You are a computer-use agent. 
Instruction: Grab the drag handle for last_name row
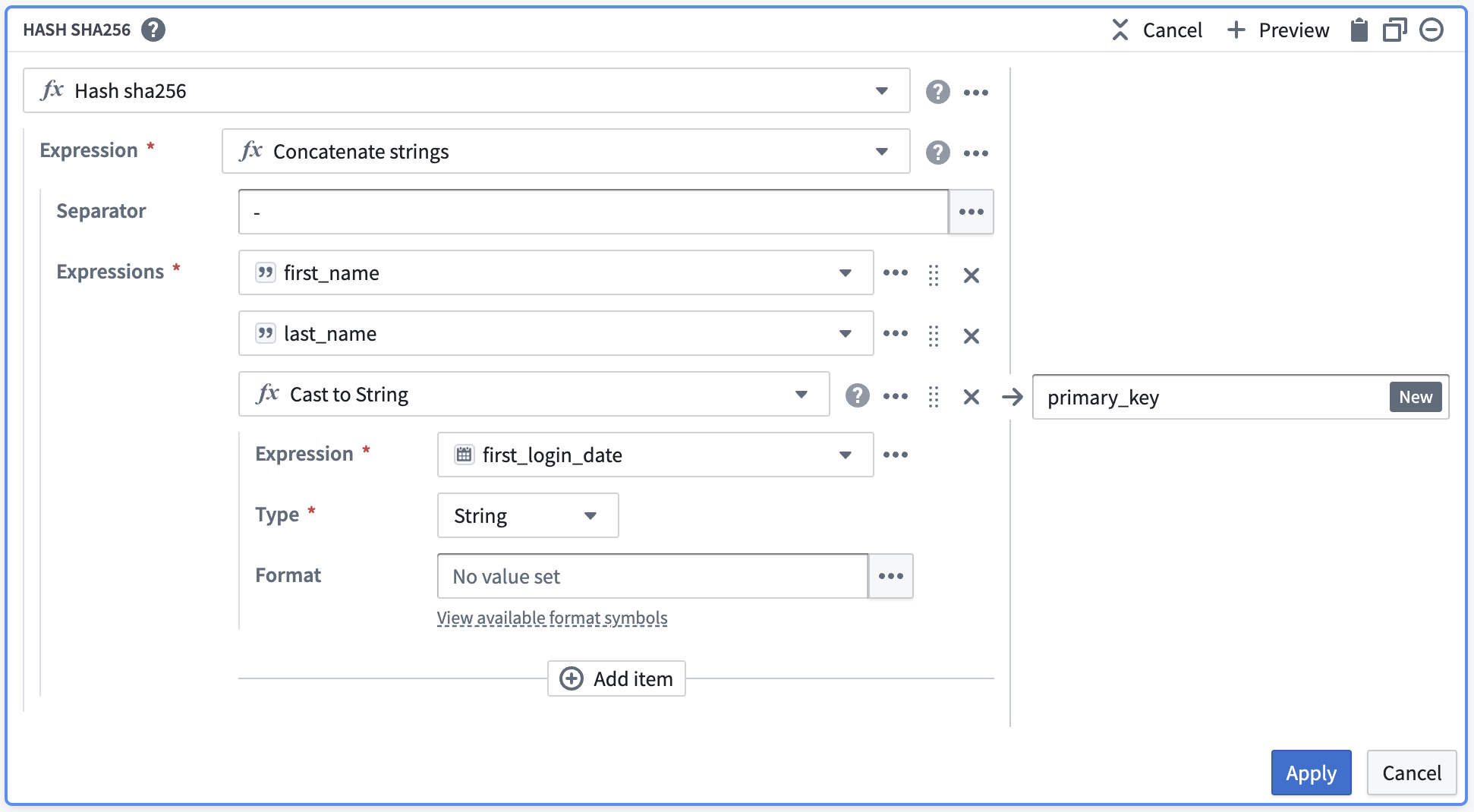[934, 335]
